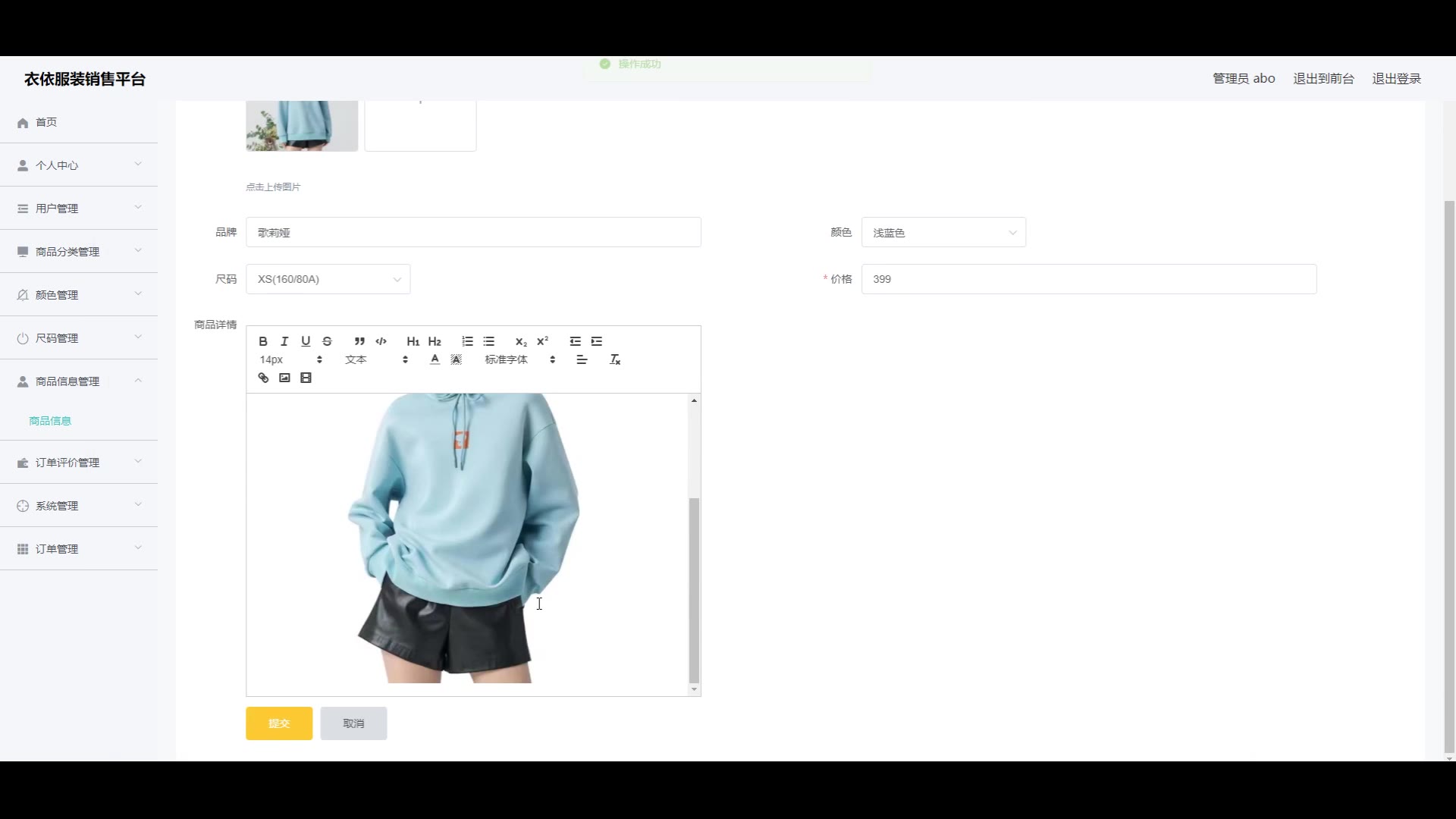Apply strikethrough formatting

coord(327,341)
